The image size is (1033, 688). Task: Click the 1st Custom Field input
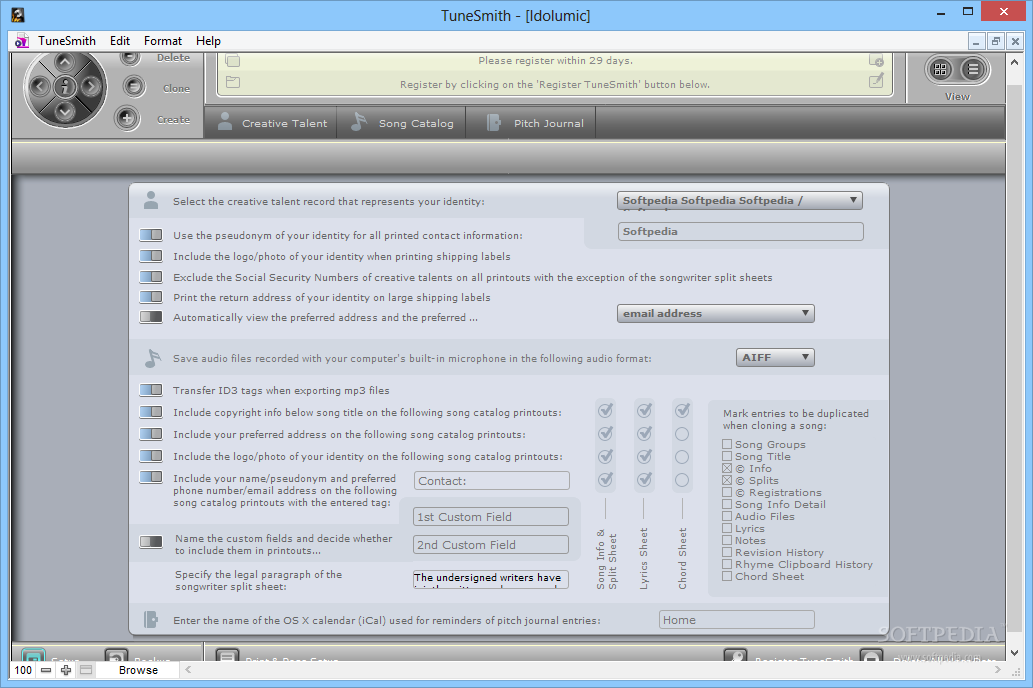(x=491, y=517)
